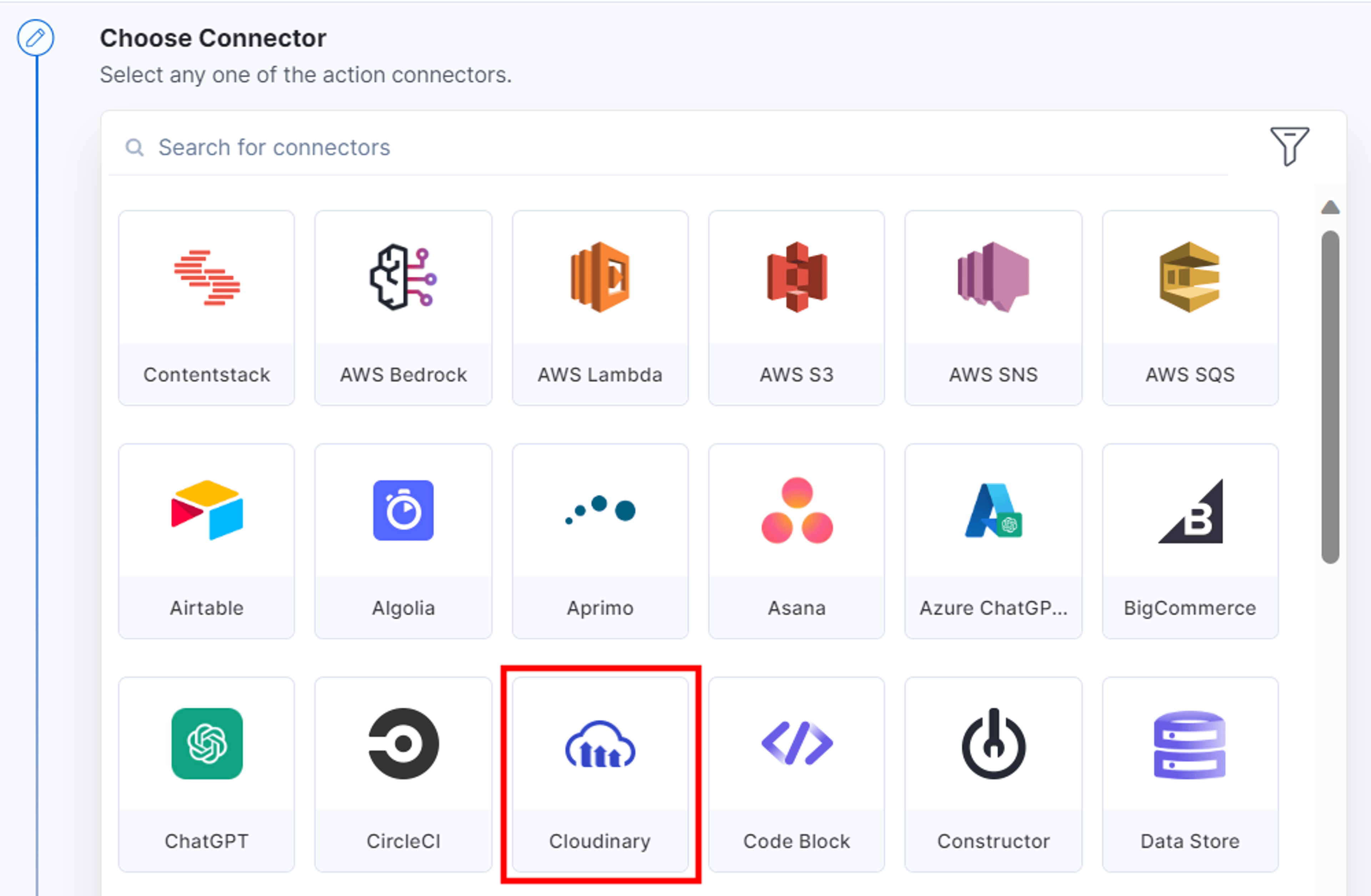Click the "BigCommerce" label

click(1190, 608)
